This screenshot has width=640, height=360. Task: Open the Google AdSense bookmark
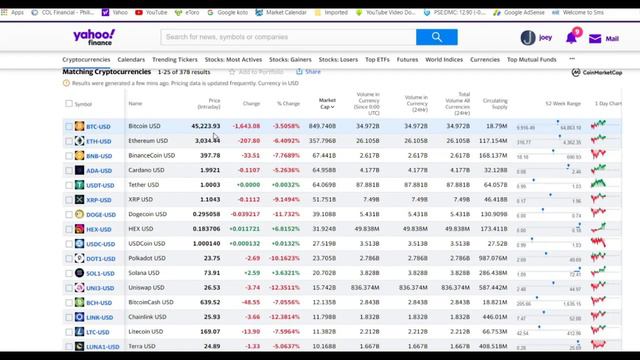click(x=519, y=13)
